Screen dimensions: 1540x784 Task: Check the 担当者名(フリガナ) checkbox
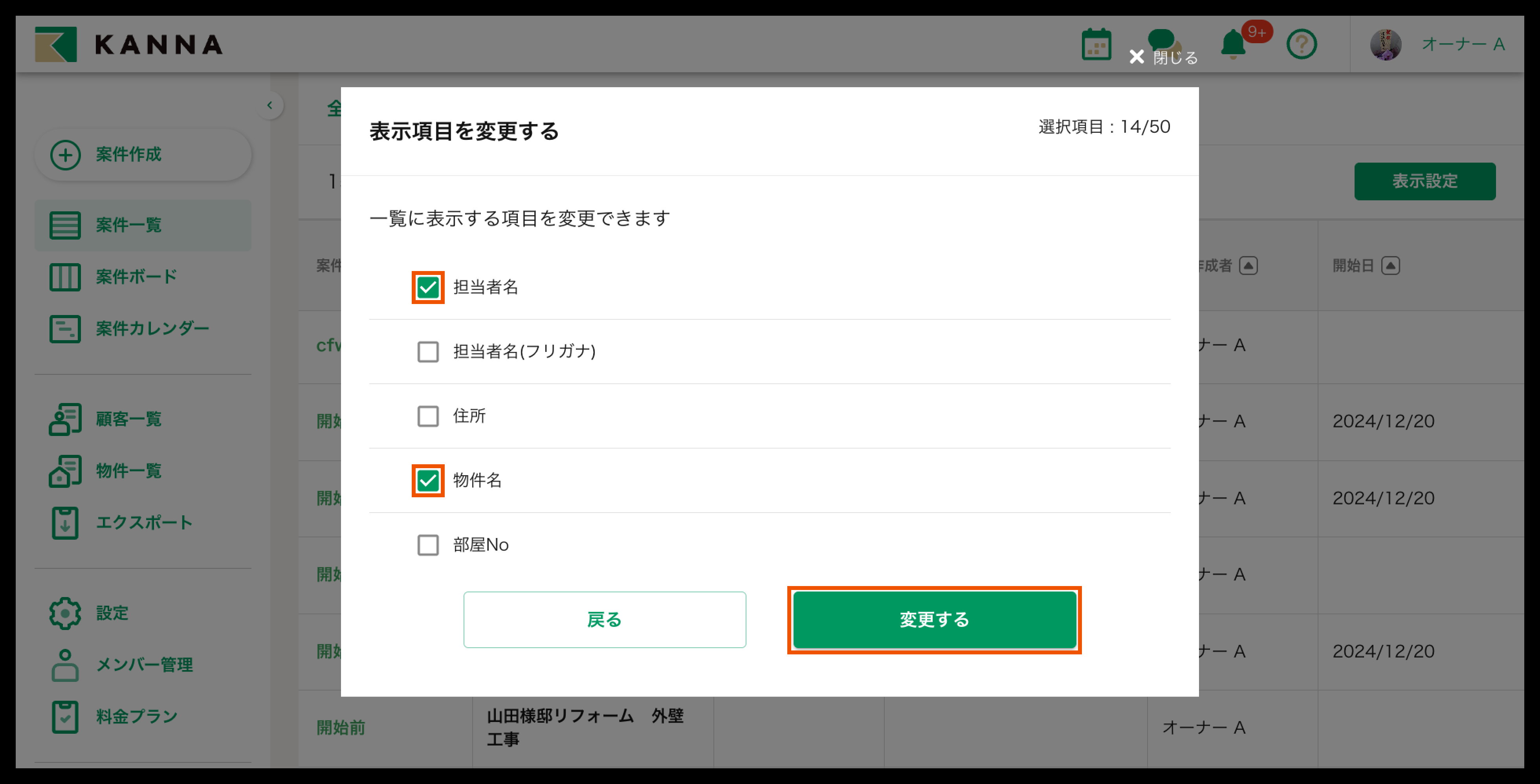tap(427, 352)
